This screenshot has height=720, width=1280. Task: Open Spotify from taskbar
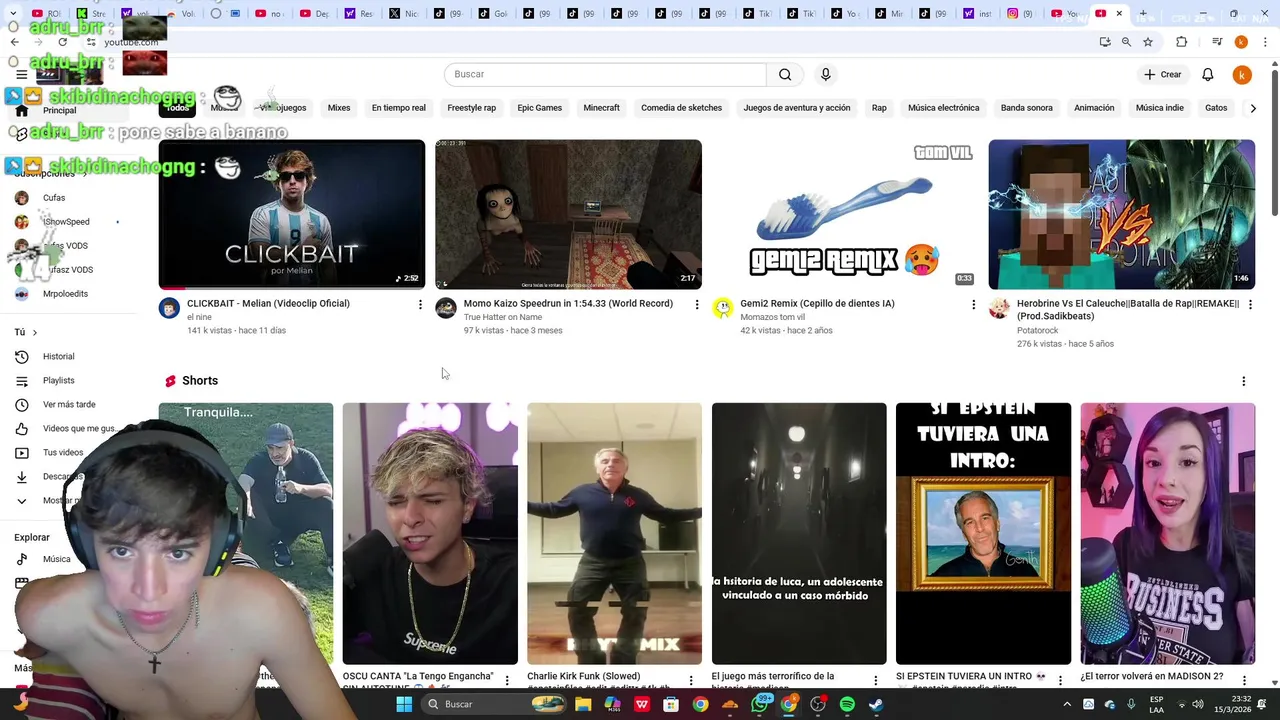847,704
